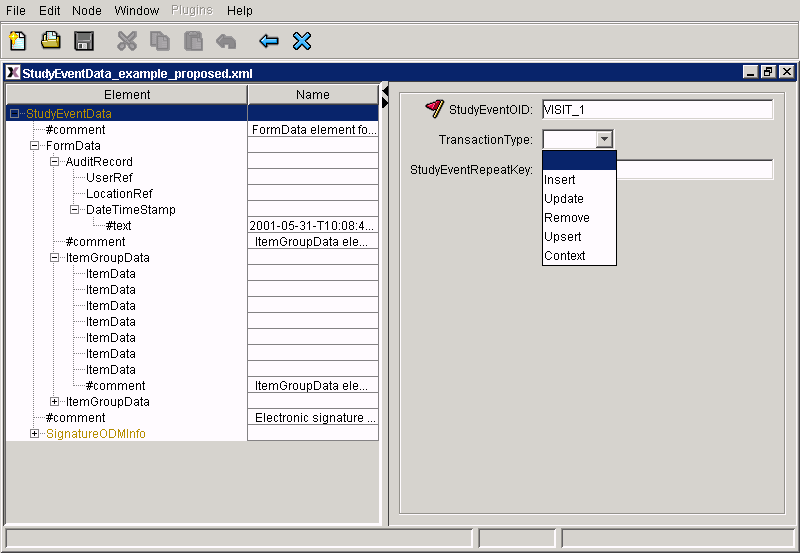Click the Cut scissors toolbar icon
The width and height of the screenshot is (800, 553).
click(x=127, y=41)
